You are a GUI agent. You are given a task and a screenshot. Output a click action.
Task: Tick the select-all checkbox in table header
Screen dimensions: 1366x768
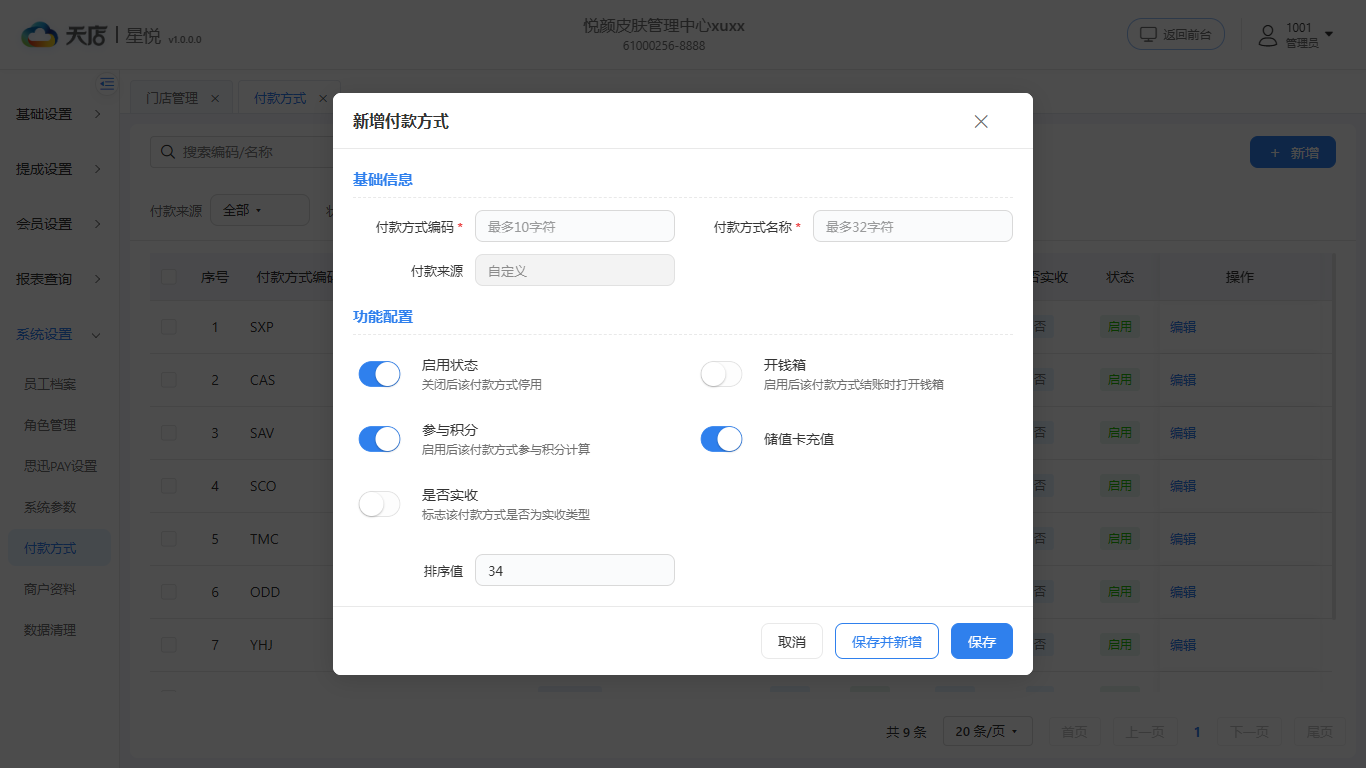[169, 277]
